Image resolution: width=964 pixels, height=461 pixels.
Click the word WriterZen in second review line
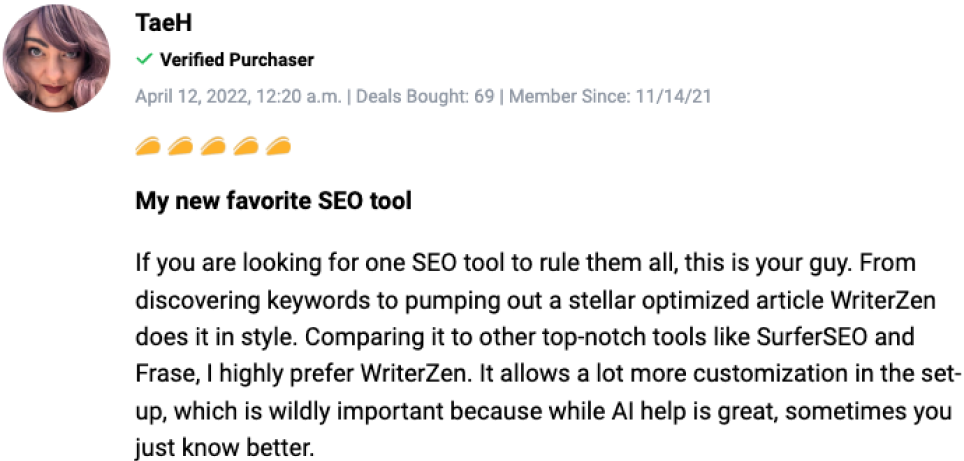click(883, 301)
